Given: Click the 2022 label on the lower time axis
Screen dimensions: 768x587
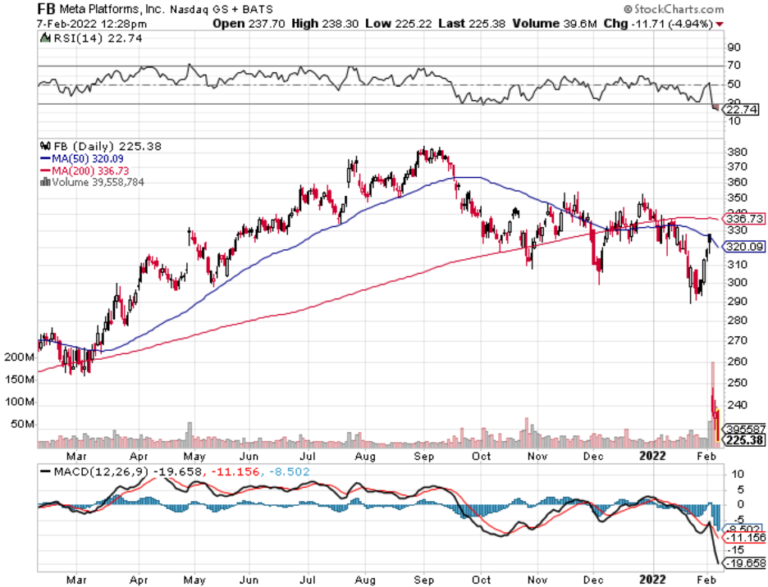Looking at the screenshot, I should pos(653,580).
